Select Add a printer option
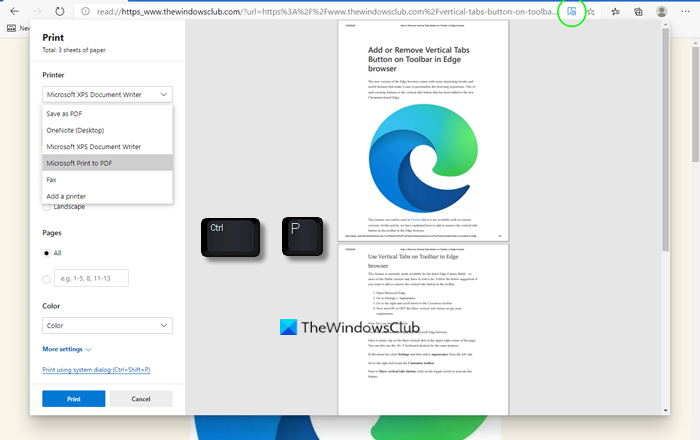 [x=107, y=196]
